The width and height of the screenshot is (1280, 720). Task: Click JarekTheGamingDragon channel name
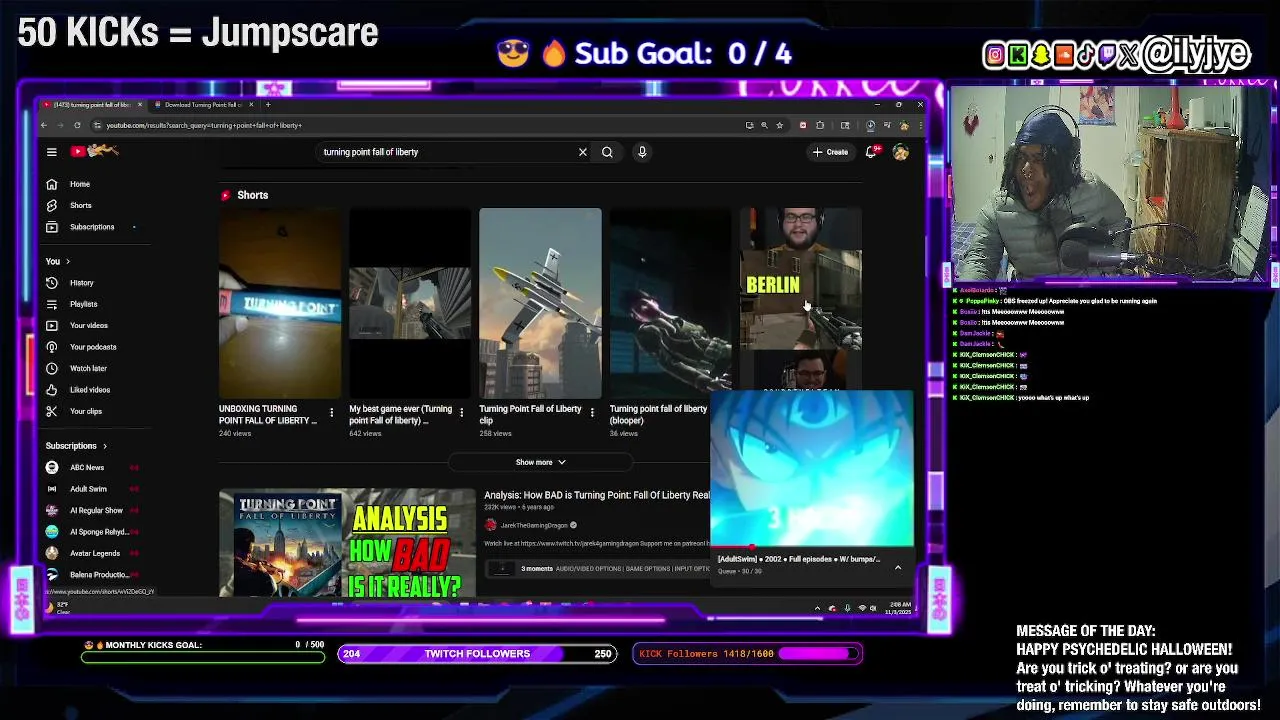tap(534, 525)
